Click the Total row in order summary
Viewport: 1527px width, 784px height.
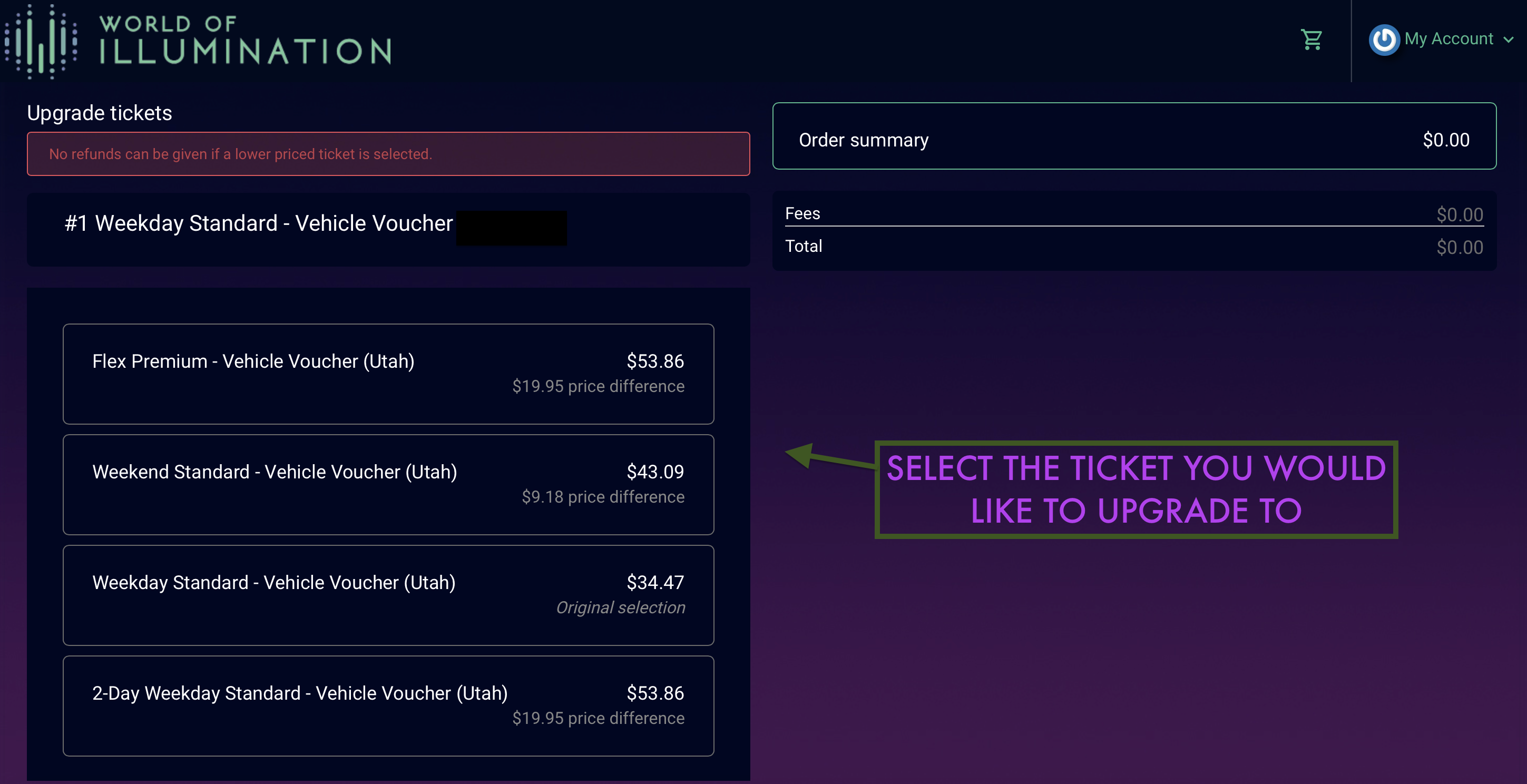(x=1134, y=247)
